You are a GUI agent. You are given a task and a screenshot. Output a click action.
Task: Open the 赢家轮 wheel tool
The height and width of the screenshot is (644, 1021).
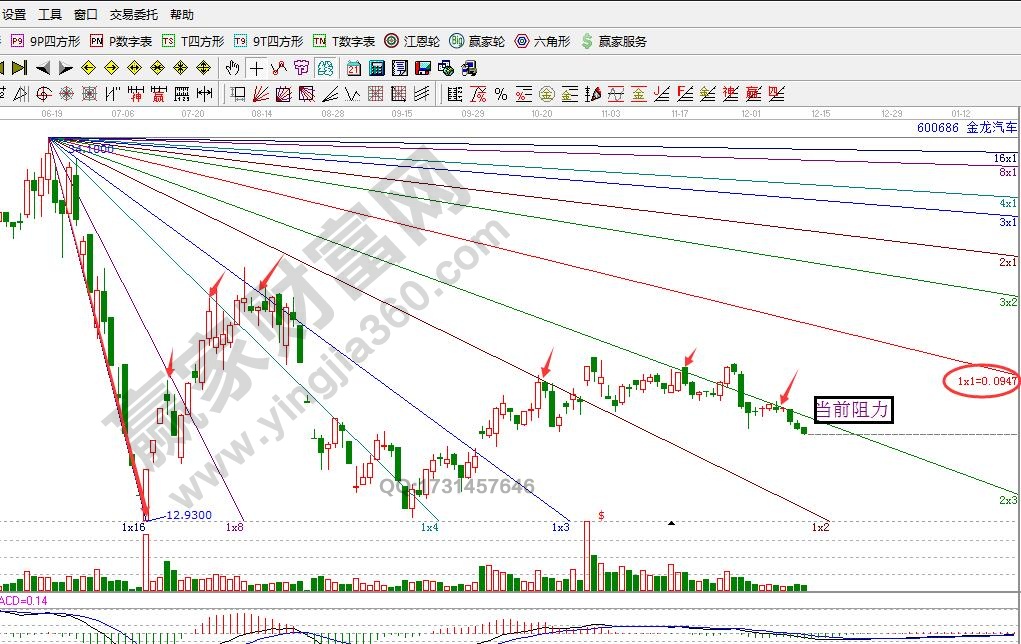coord(477,41)
